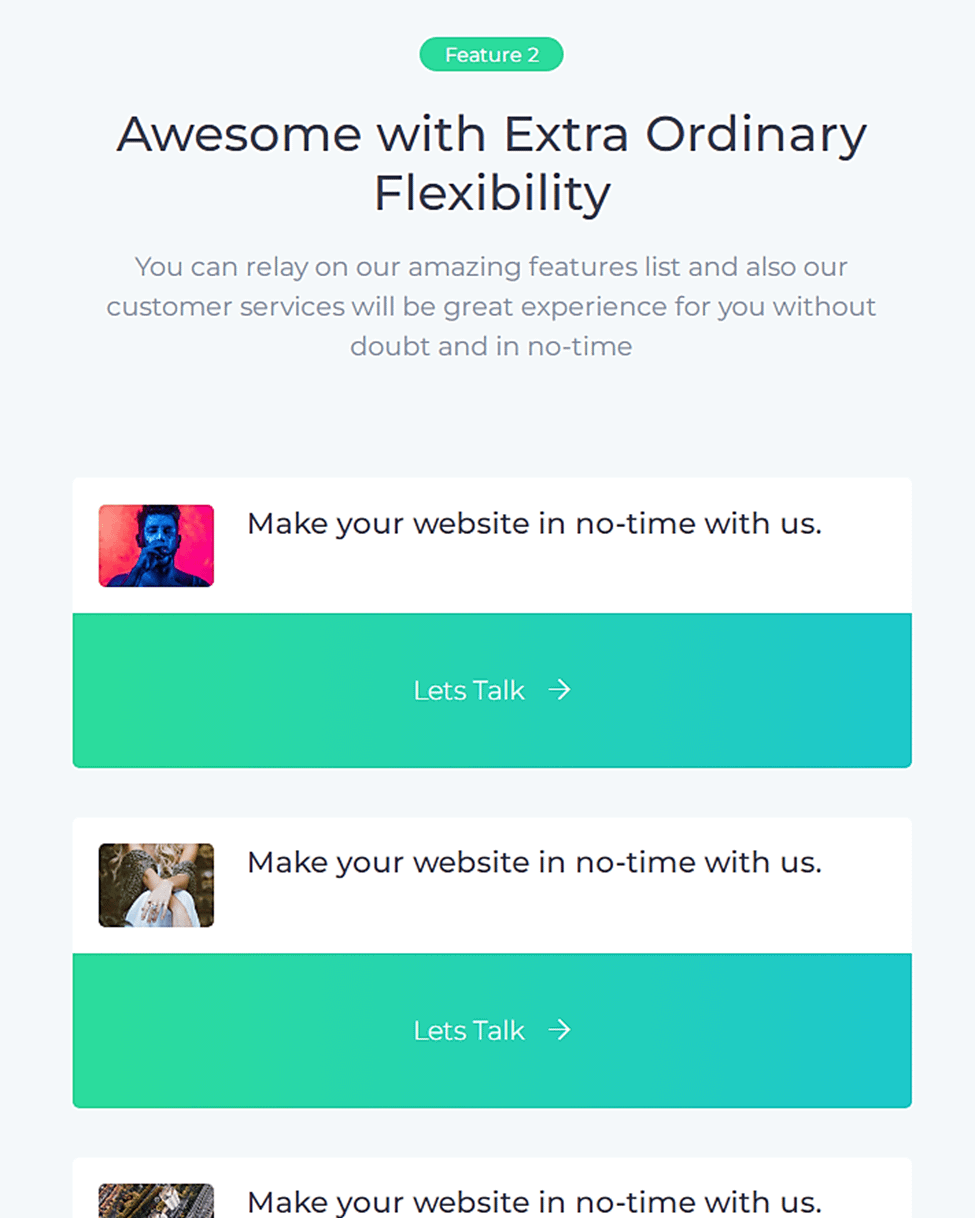Open the aerial cityscape thumbnail in the third card

156,1205
